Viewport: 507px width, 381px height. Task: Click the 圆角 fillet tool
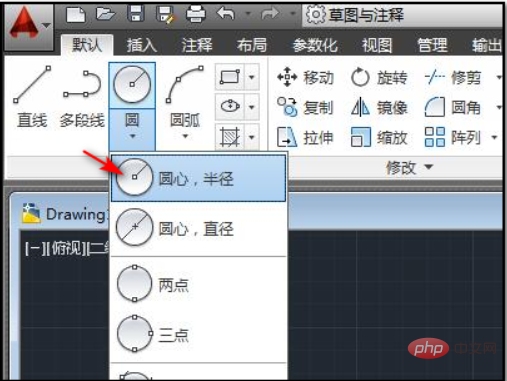tap(453, 107)
